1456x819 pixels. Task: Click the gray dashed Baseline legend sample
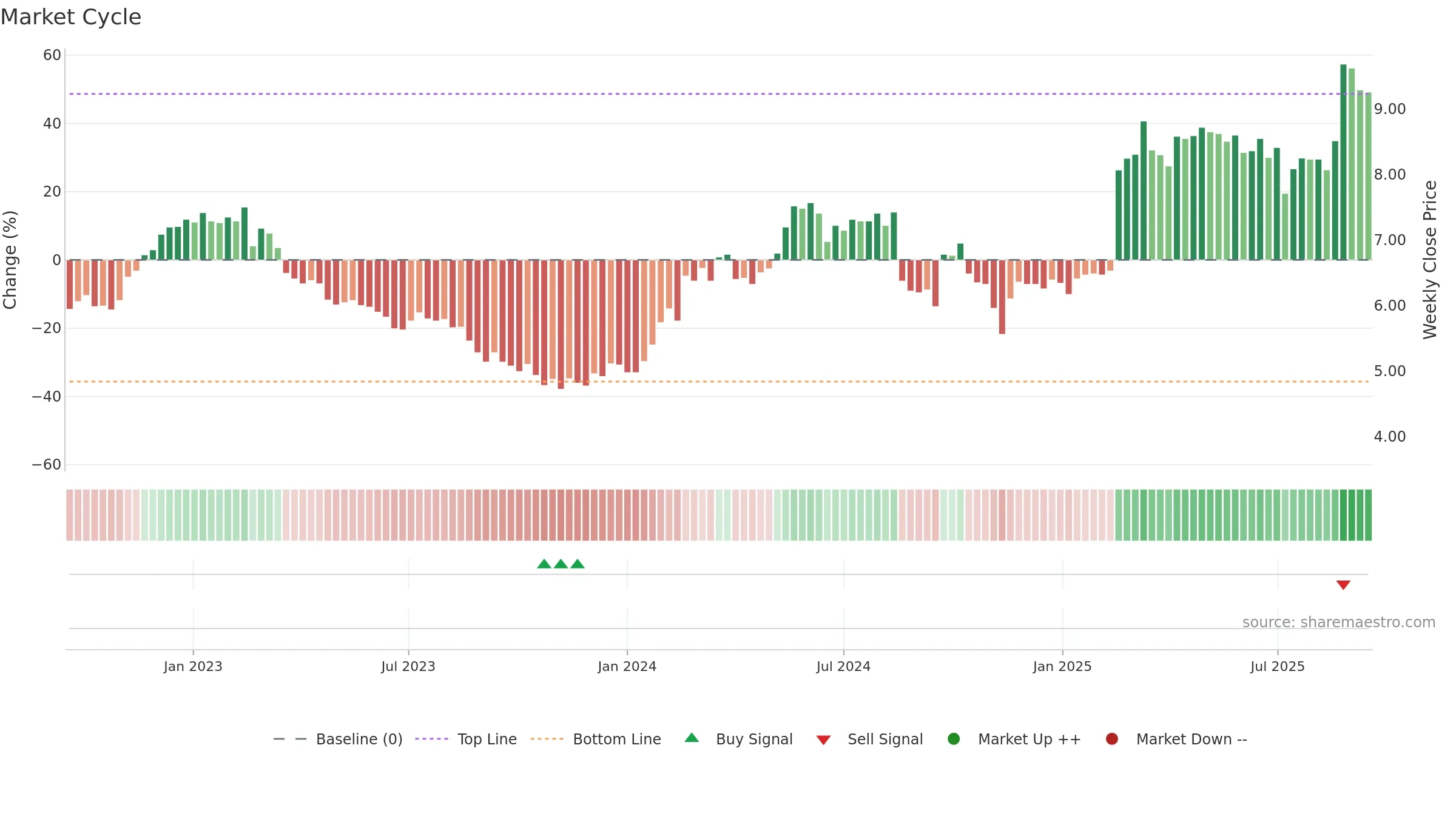pyautogui.click(x=290, y=739)
